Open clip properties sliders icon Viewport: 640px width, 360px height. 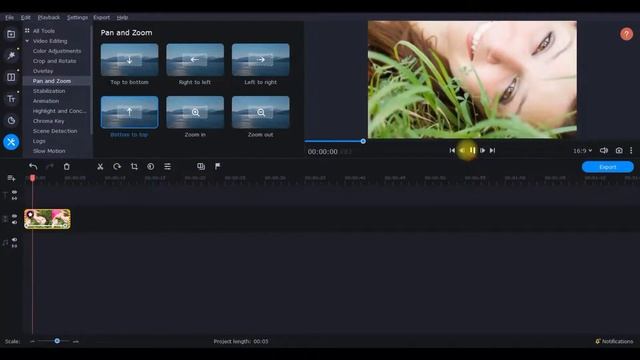point(167,167)
